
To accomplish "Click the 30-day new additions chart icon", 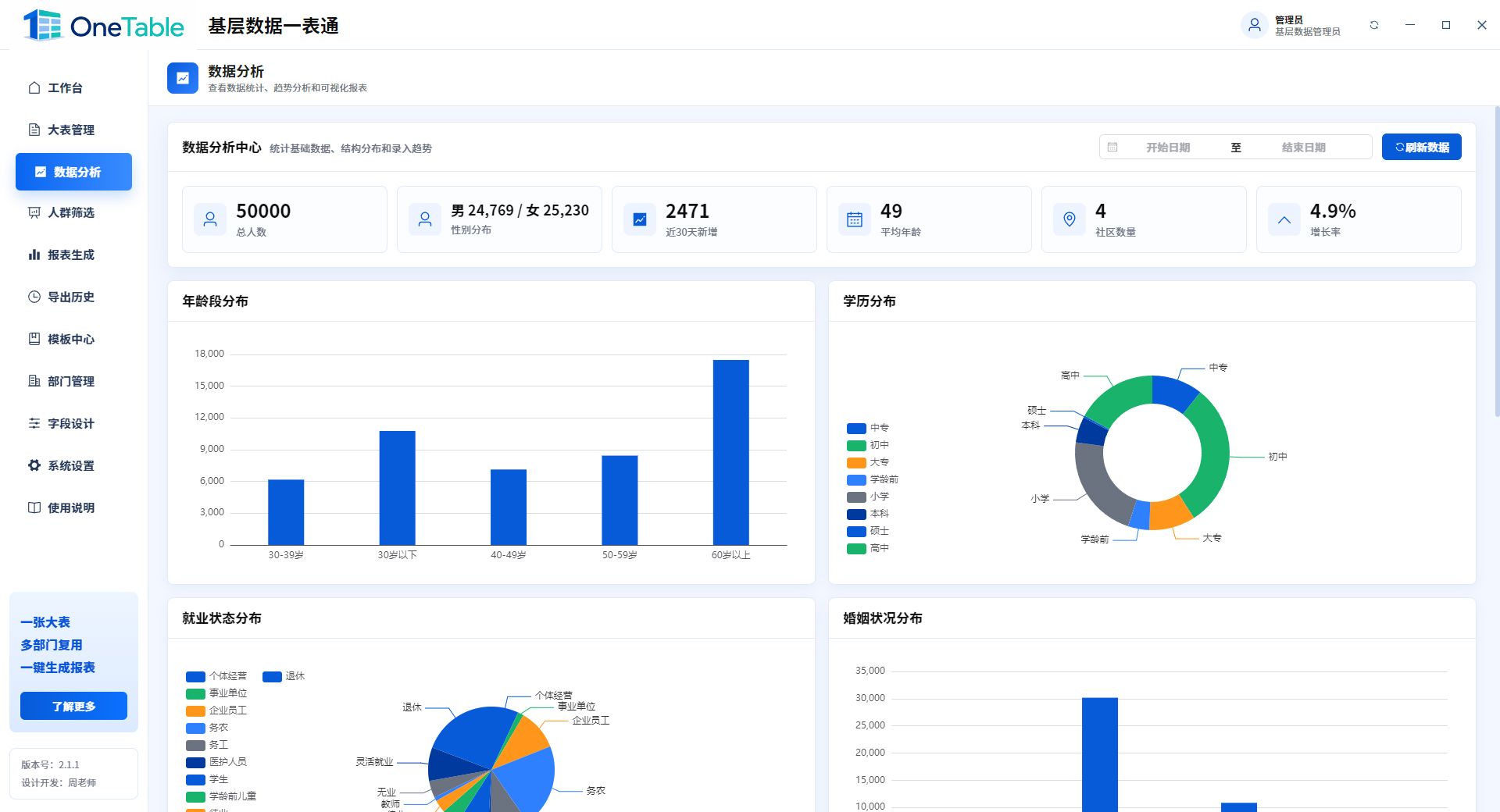I will pos(640,219).
